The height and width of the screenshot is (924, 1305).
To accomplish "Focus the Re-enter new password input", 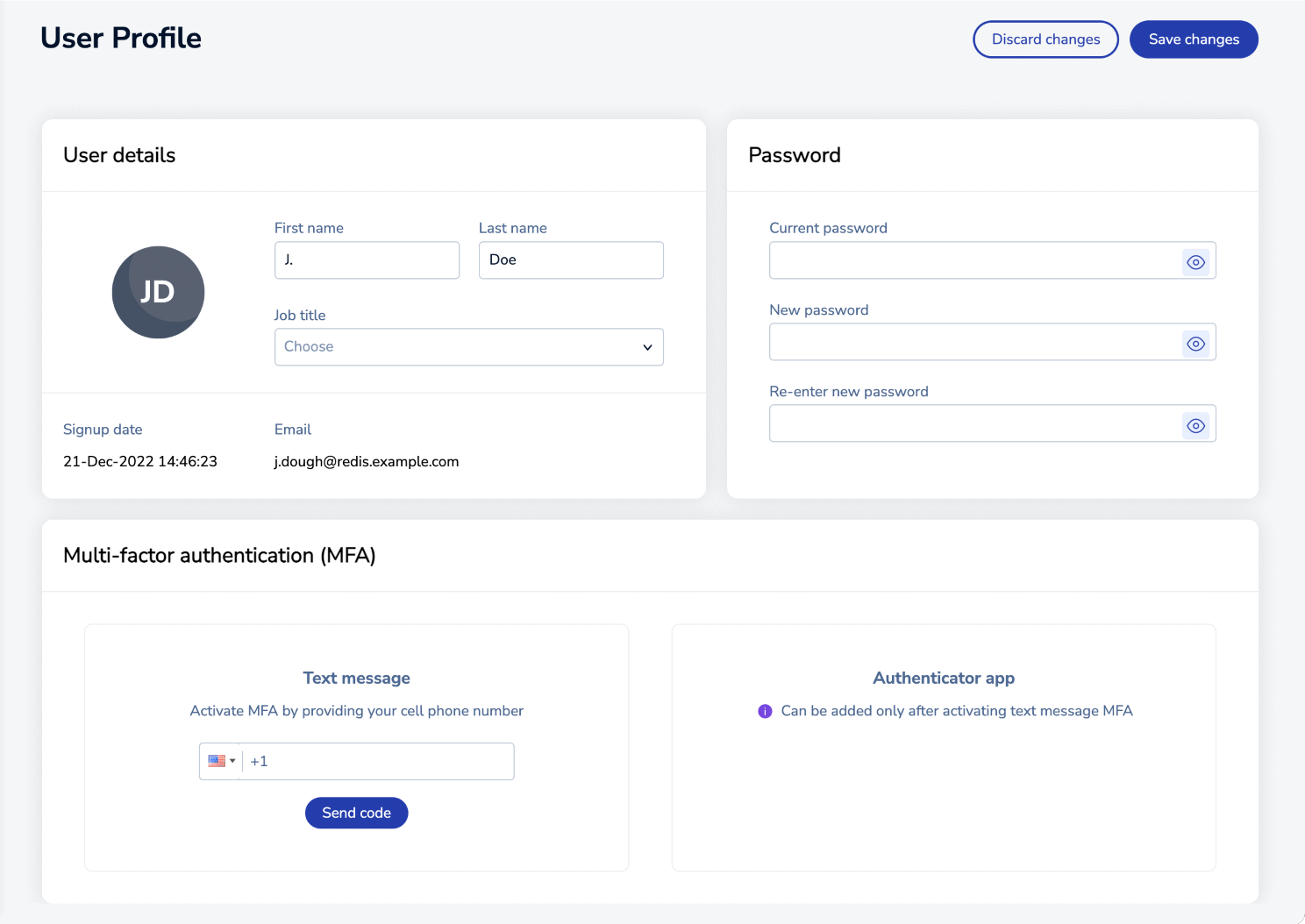I will click(973, 424).
